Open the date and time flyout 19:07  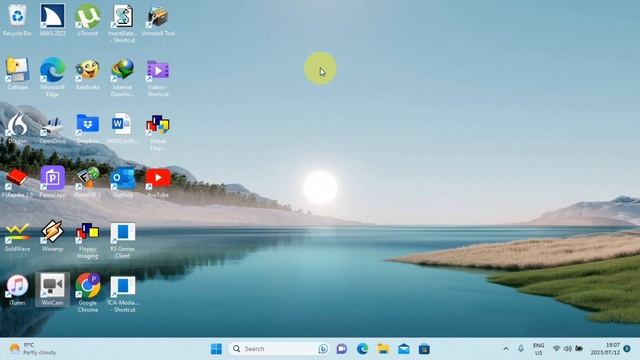click(605, 349)
